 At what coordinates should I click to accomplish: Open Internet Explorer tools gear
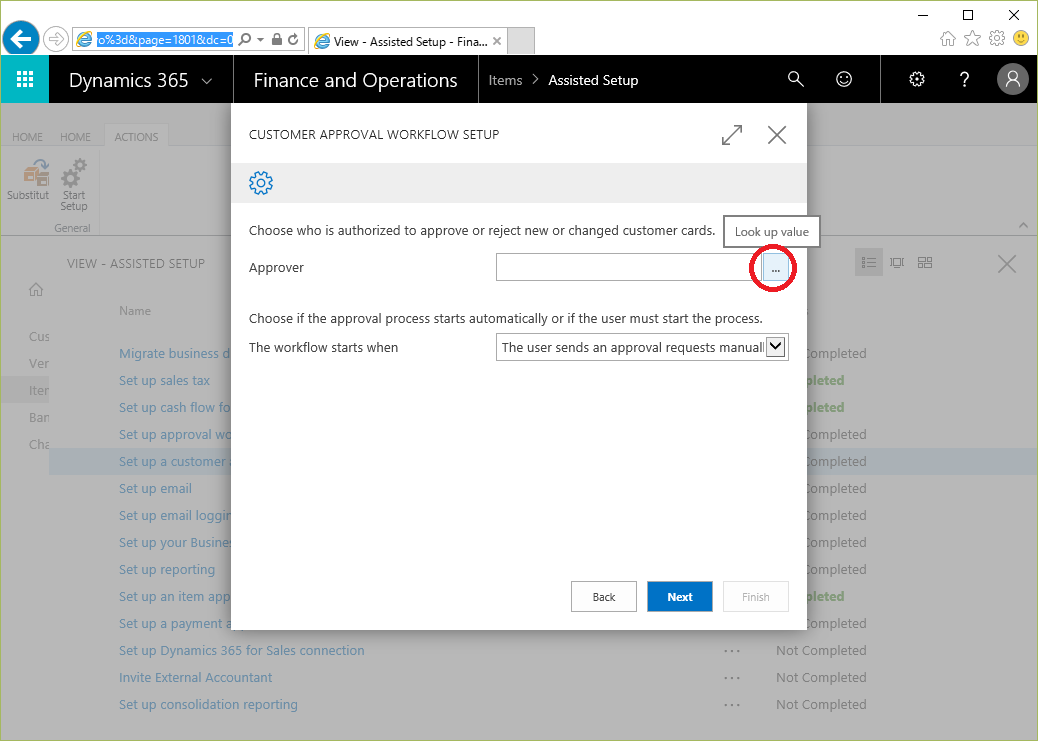pos(997,38)
